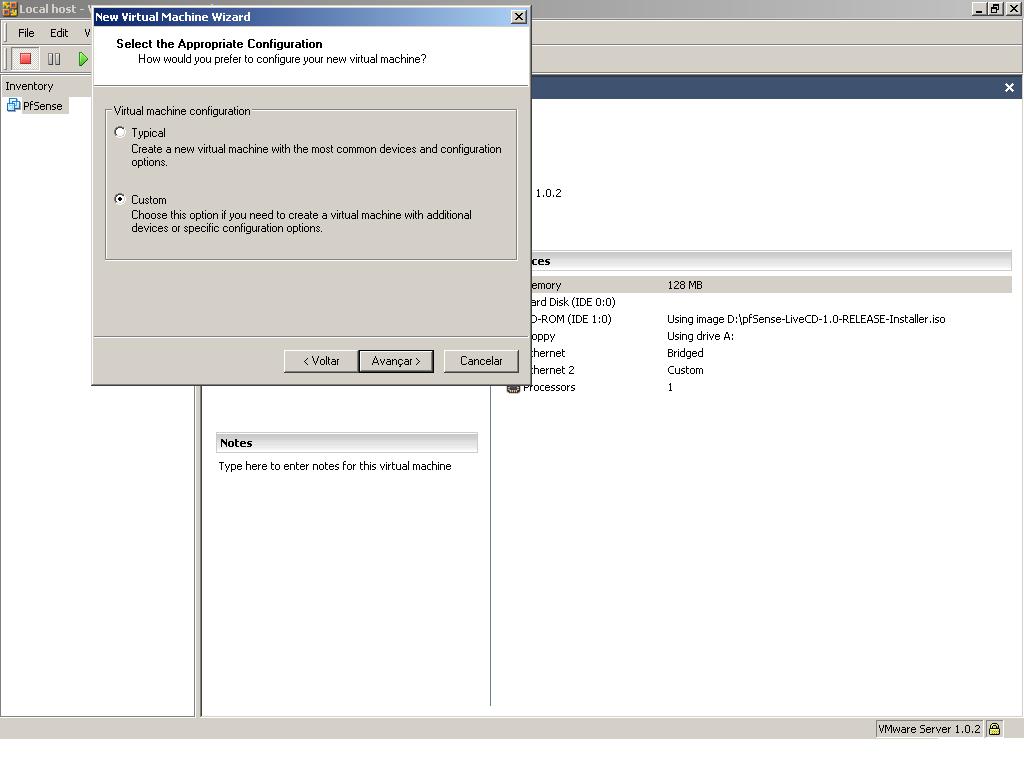The image size is (1024, 768).
Task: Select the Typical configuration radio button
Action: [120, 133]
